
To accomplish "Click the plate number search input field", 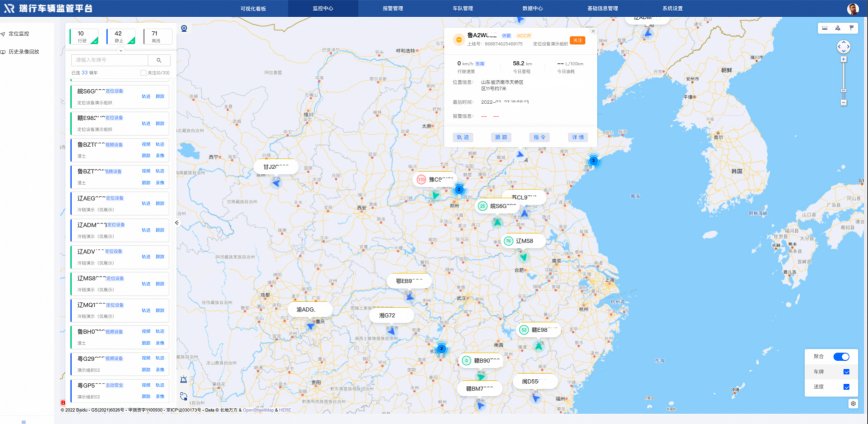I will click(110, 60).
